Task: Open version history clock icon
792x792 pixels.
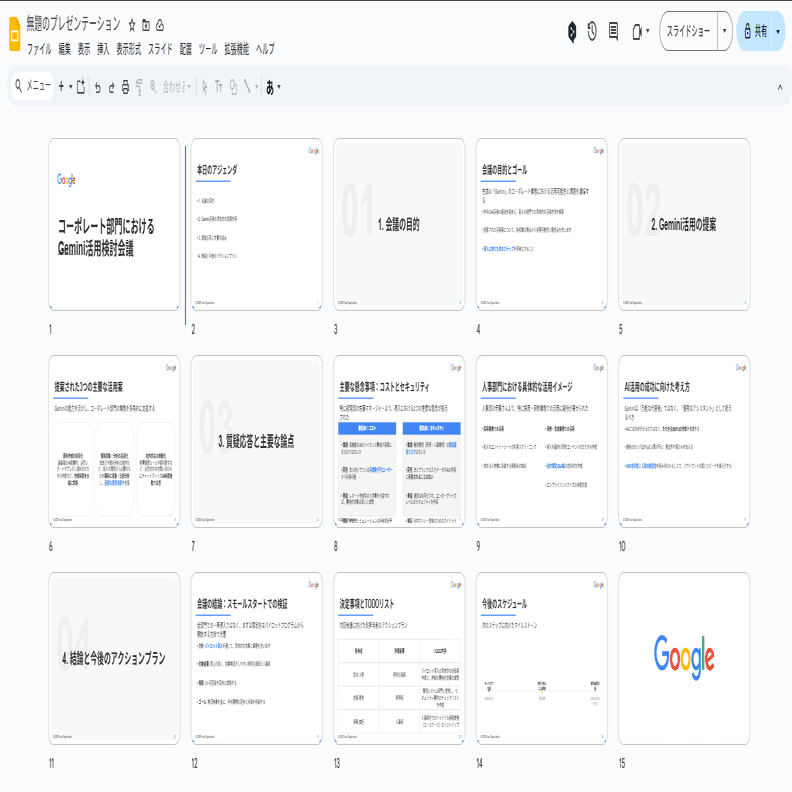Action: click(592, 31)
